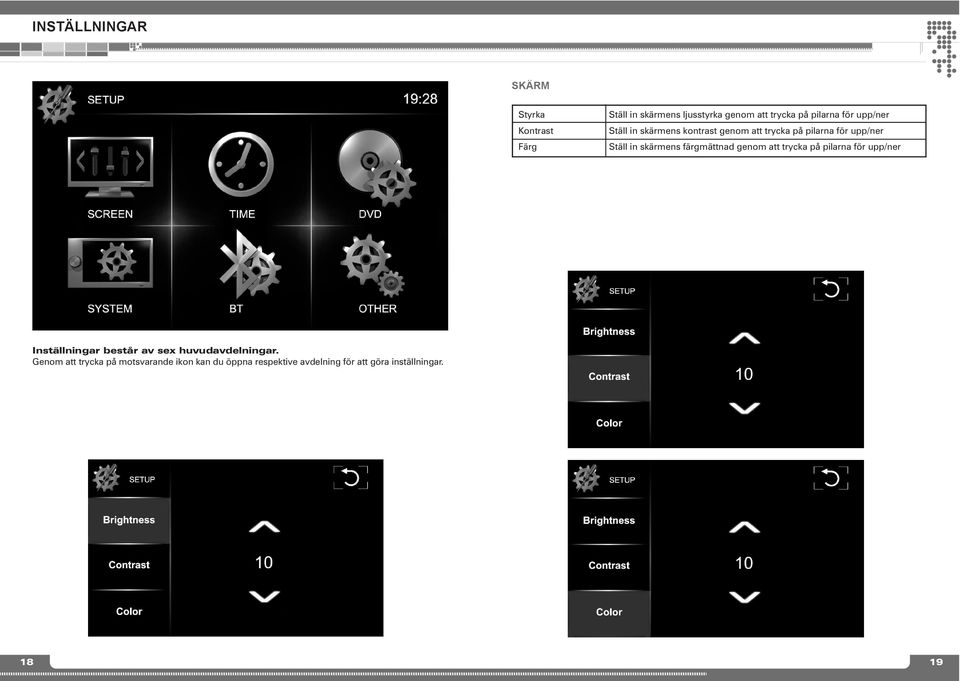Click the DVD label text

(x=370, y=214)
